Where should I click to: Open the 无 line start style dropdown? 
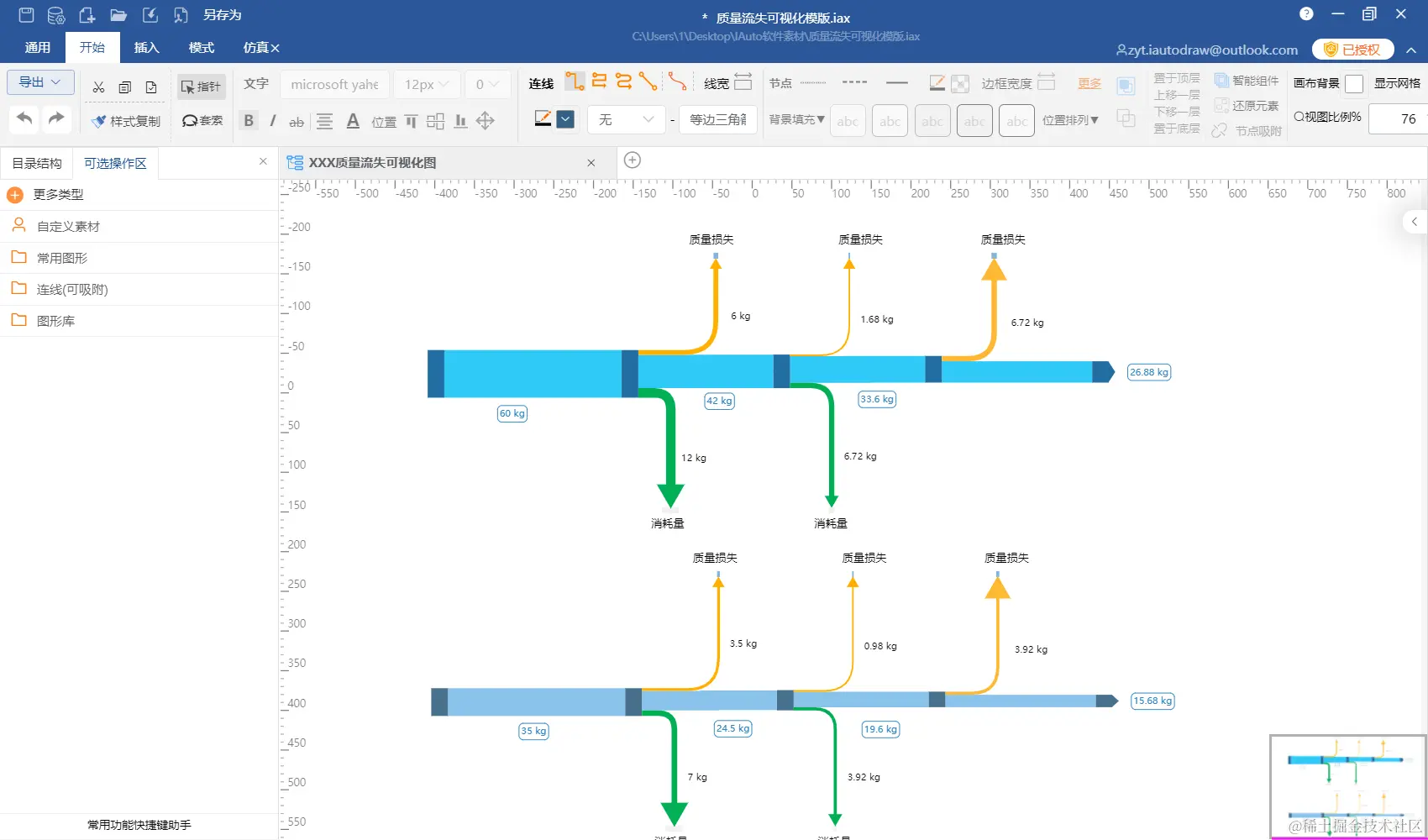(626, 119)
